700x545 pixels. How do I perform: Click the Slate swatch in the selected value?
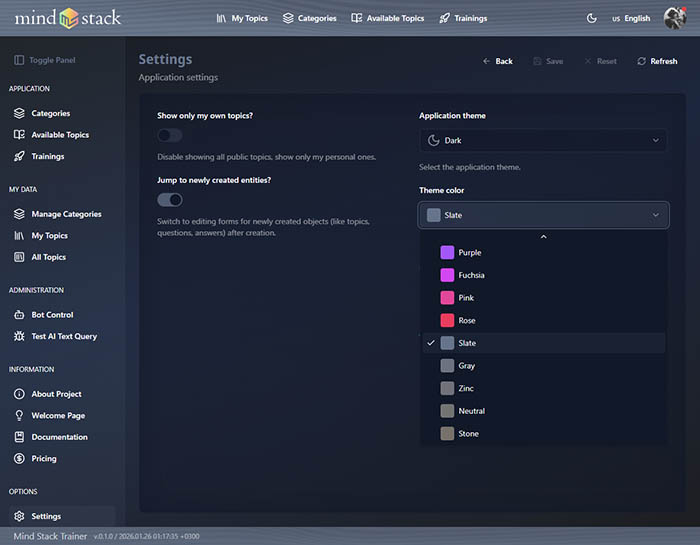coord(433,215)
